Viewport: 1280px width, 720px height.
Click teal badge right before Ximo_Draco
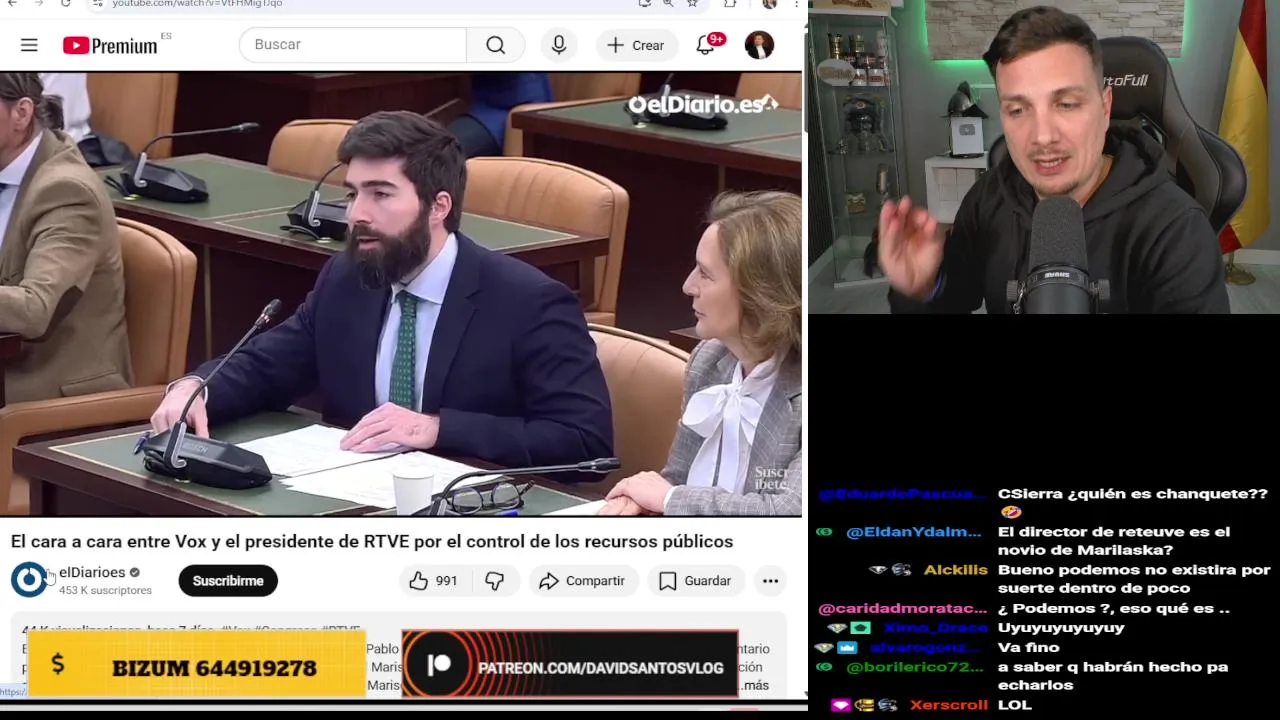[860, 628]
